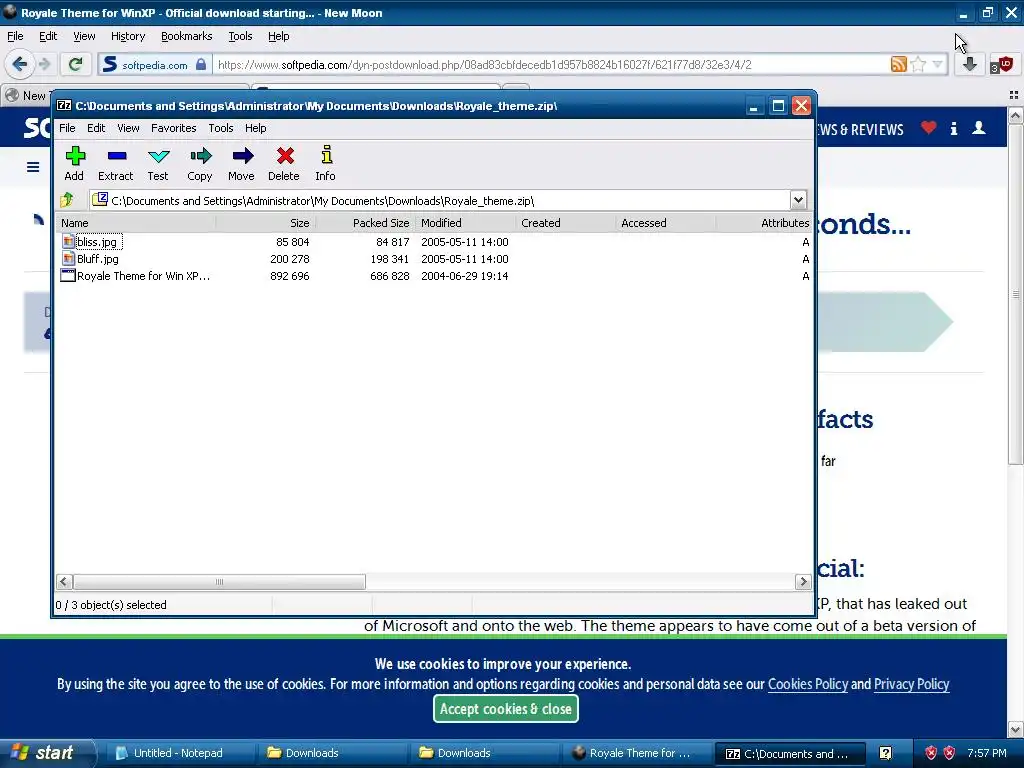Viewport: 1024px width, 768px height.
Task: Open archive Info from toolbar
Action: [x=326, y=163]
